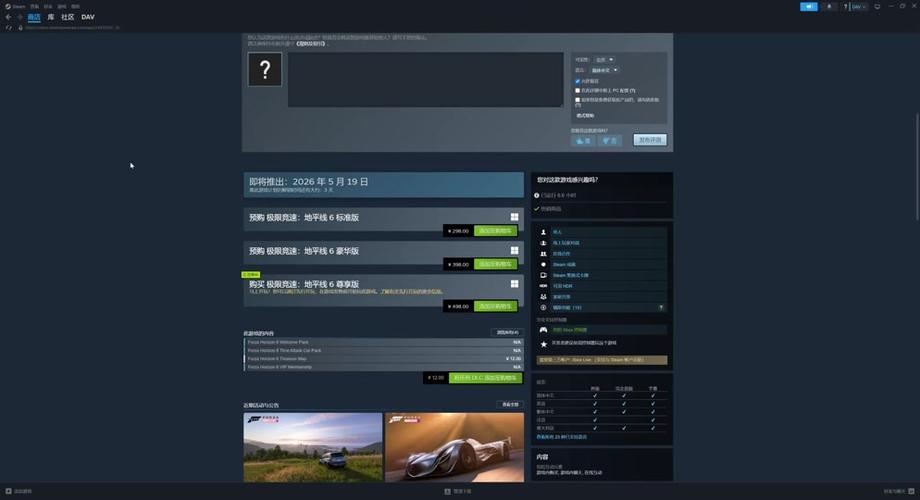The height and width of the screenshot is (500, 920).
Task: Open the 库 library tab
Action: point(50,17)
